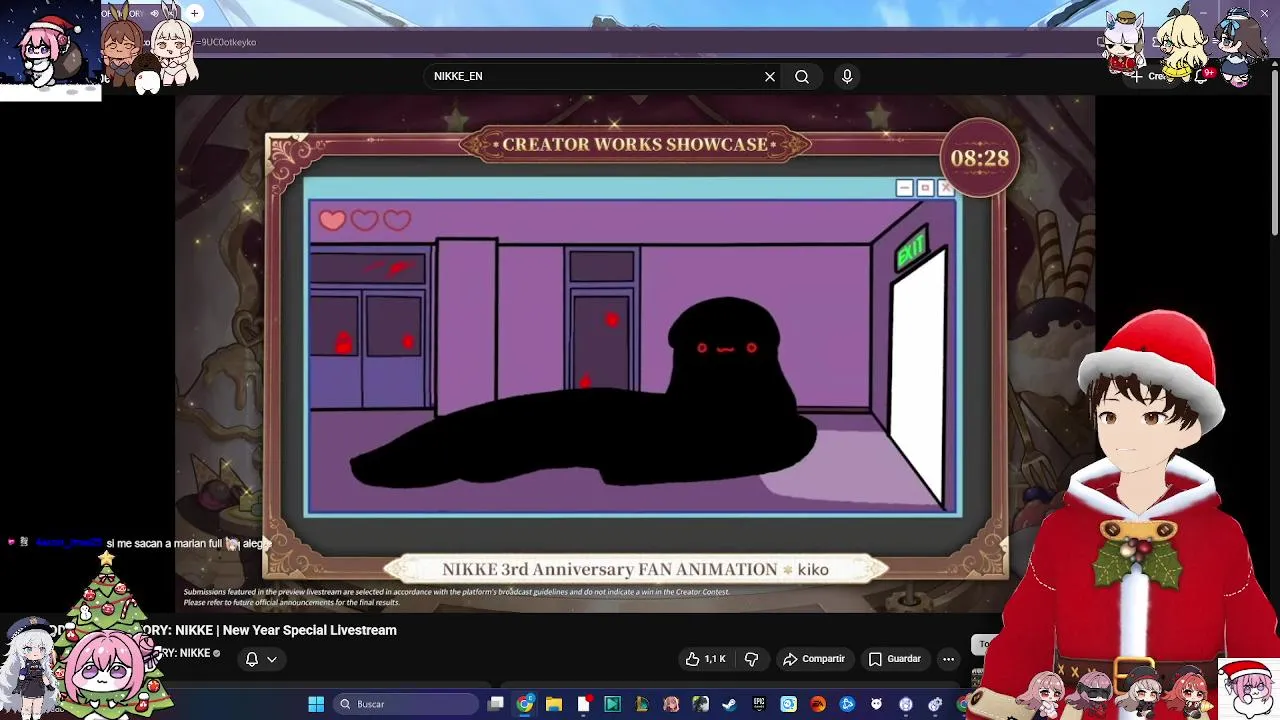
Task: Like the video showing 1,1 K
Action: pyautogui.click(x=706, y=659)
